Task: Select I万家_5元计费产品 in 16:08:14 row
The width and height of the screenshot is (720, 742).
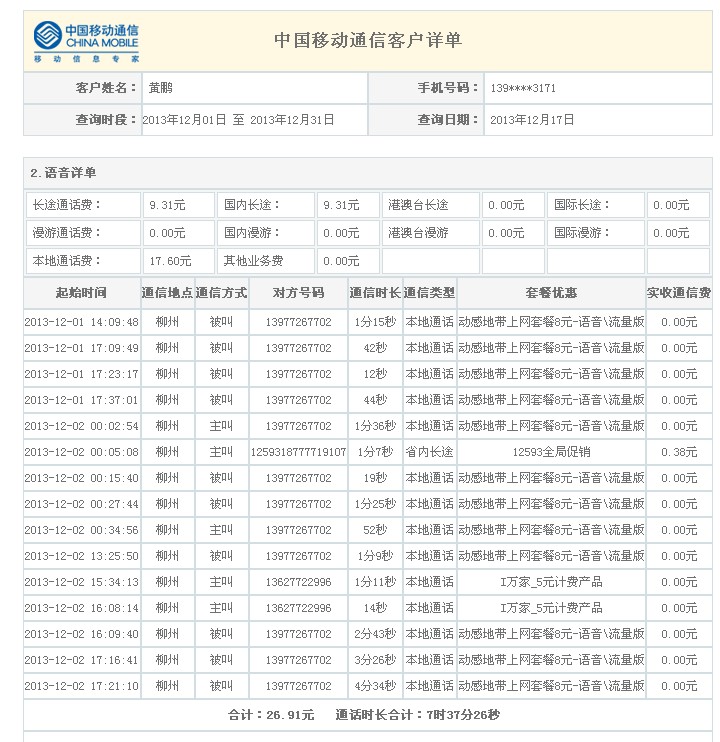Action: [552, 608]
